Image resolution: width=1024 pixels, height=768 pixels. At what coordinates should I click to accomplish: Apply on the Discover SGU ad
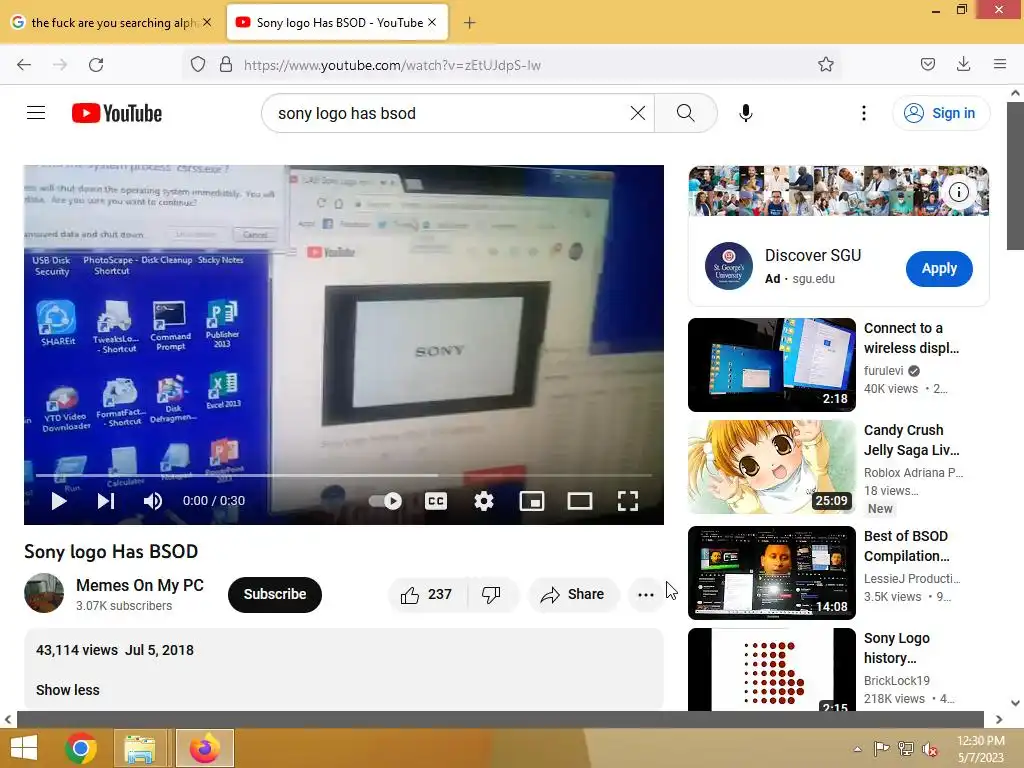coord(938,268)
